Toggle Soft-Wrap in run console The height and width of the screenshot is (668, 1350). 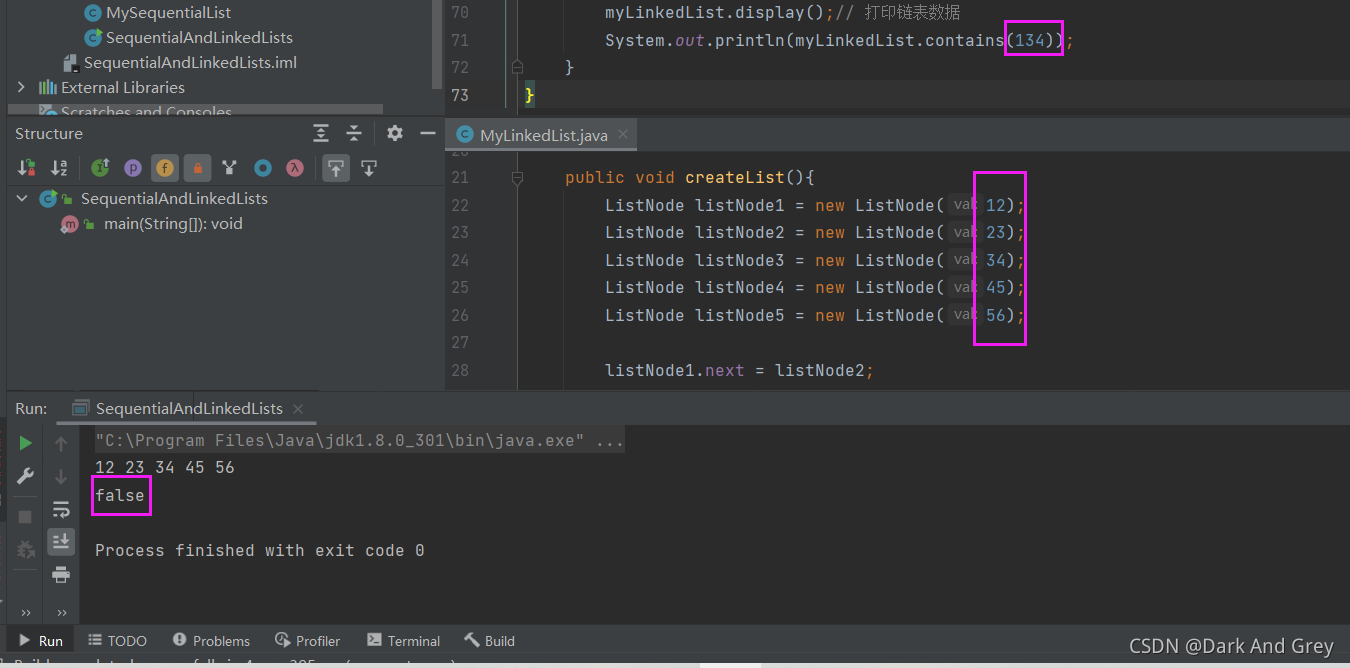coord(61,509)
